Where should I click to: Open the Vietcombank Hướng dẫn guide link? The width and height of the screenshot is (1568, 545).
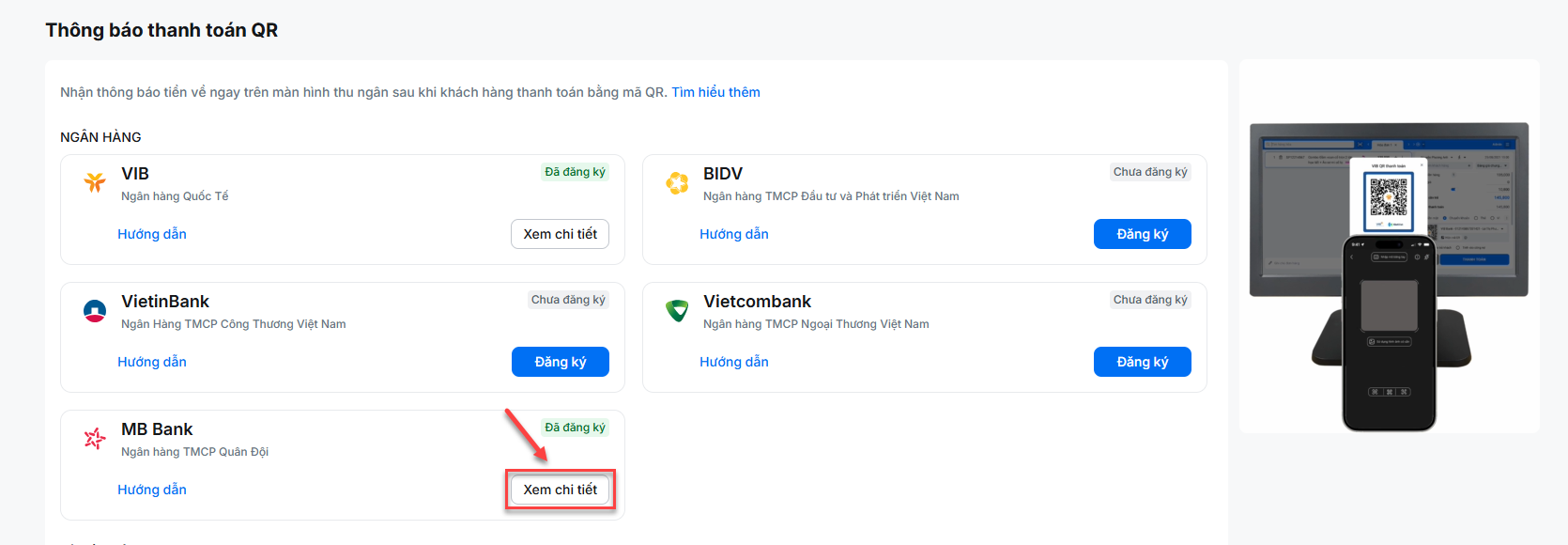[x=734, y=362]
